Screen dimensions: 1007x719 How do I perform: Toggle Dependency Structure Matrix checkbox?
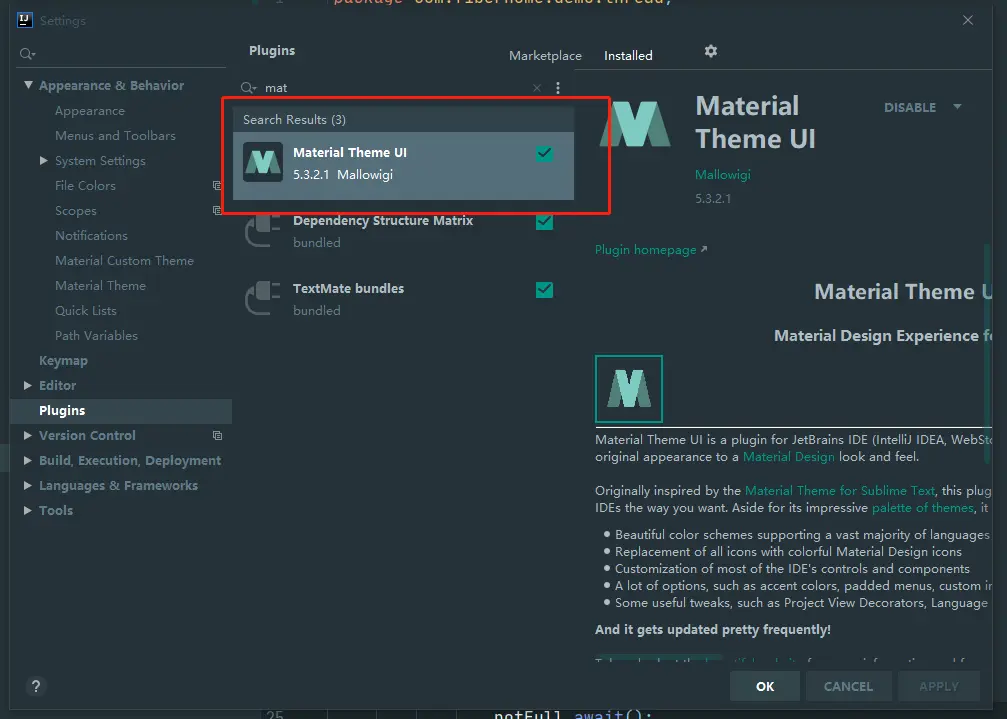pos(544,221)
